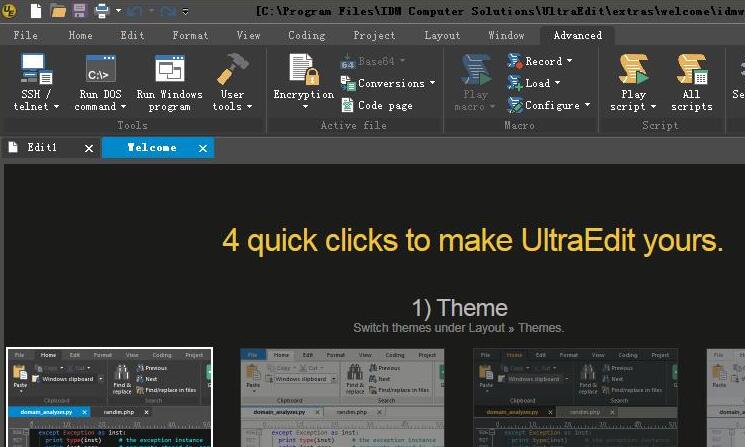Switch to the Window ribbon tab

pos(506,35)
